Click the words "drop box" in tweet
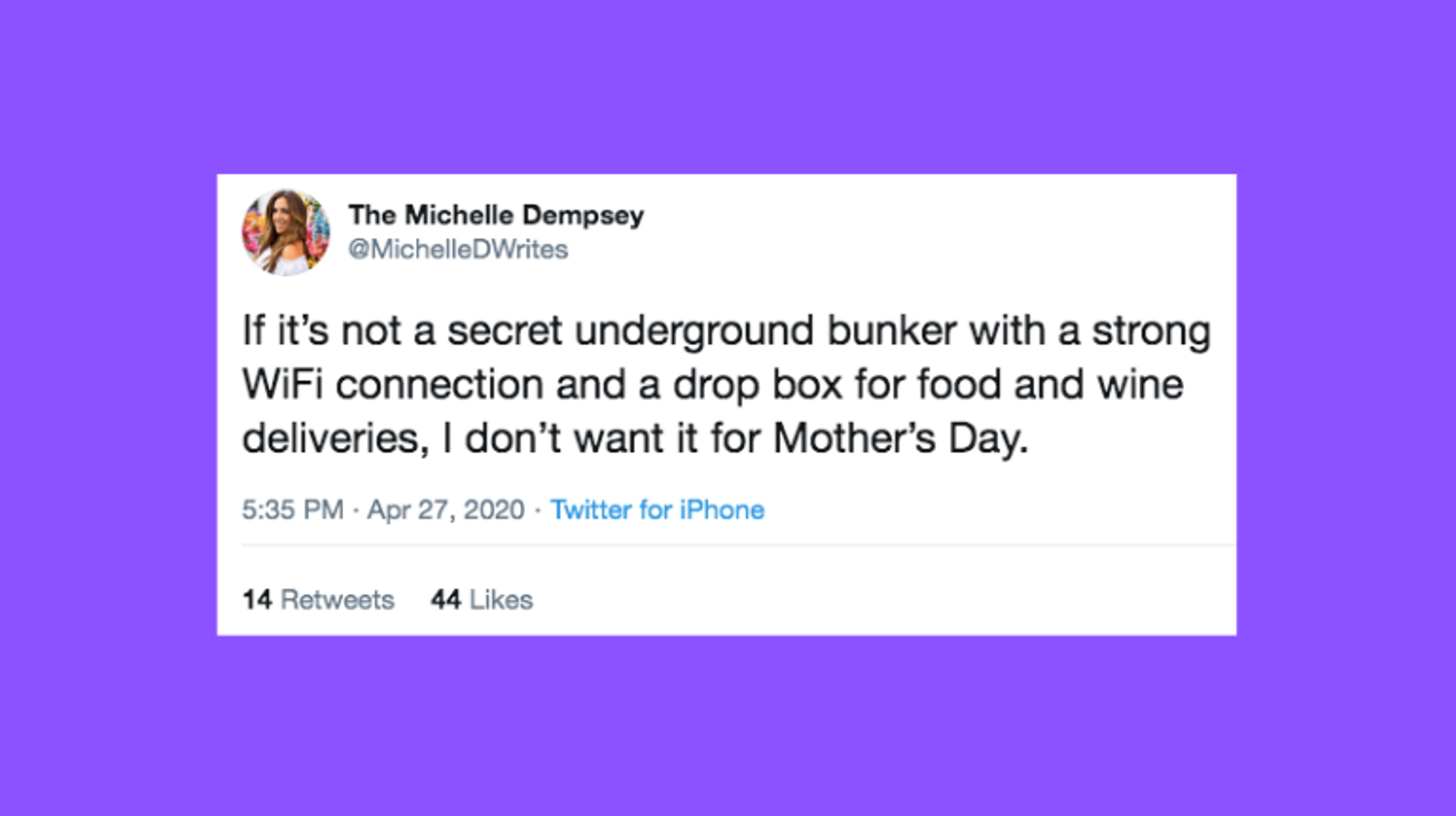 pyautogui.click(x=757, y=385)
